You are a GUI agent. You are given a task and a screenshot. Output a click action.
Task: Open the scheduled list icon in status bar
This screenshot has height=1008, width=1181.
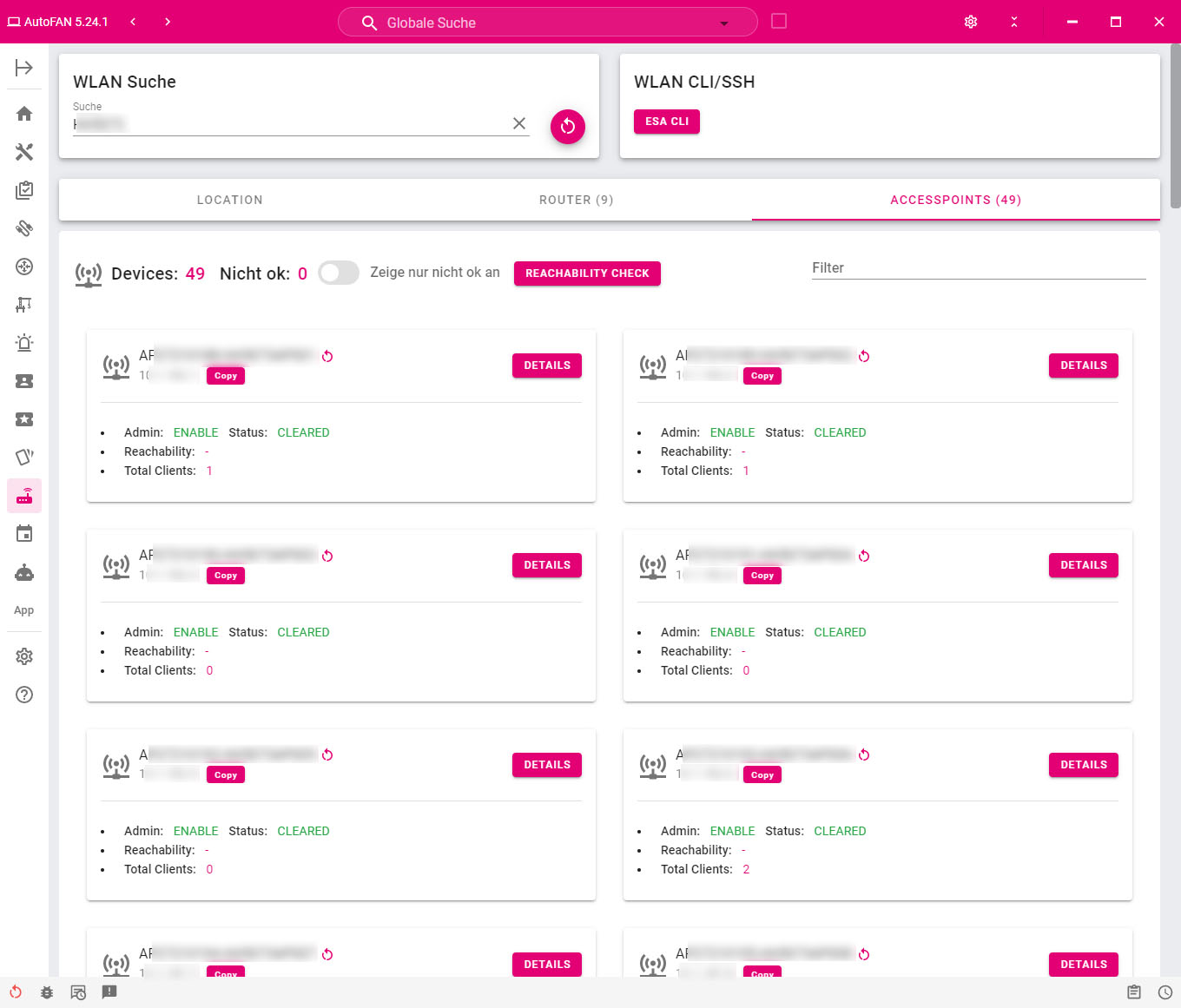tap(78, 992)
